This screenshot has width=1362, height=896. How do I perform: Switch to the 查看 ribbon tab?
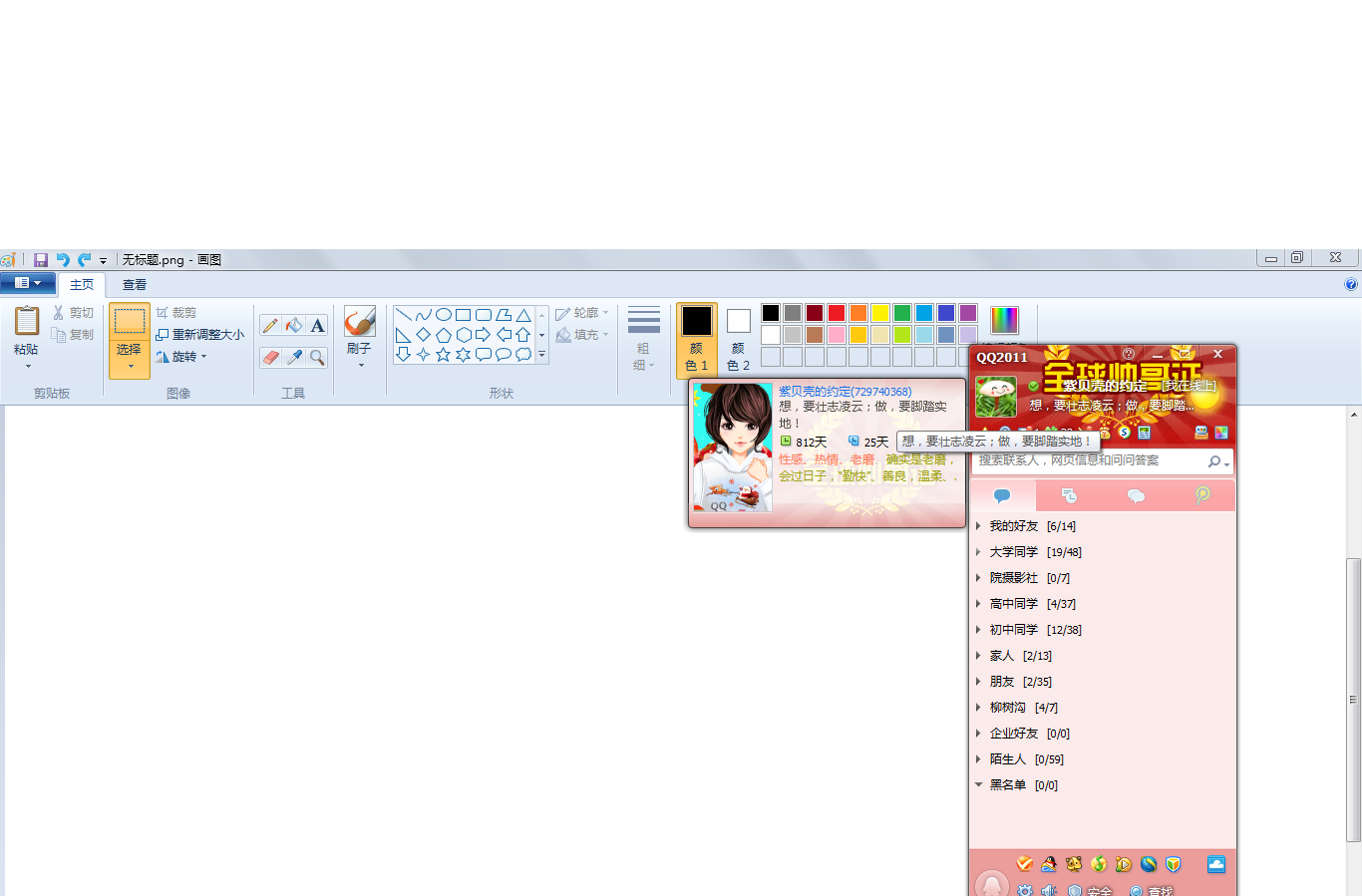coord(135,285)
